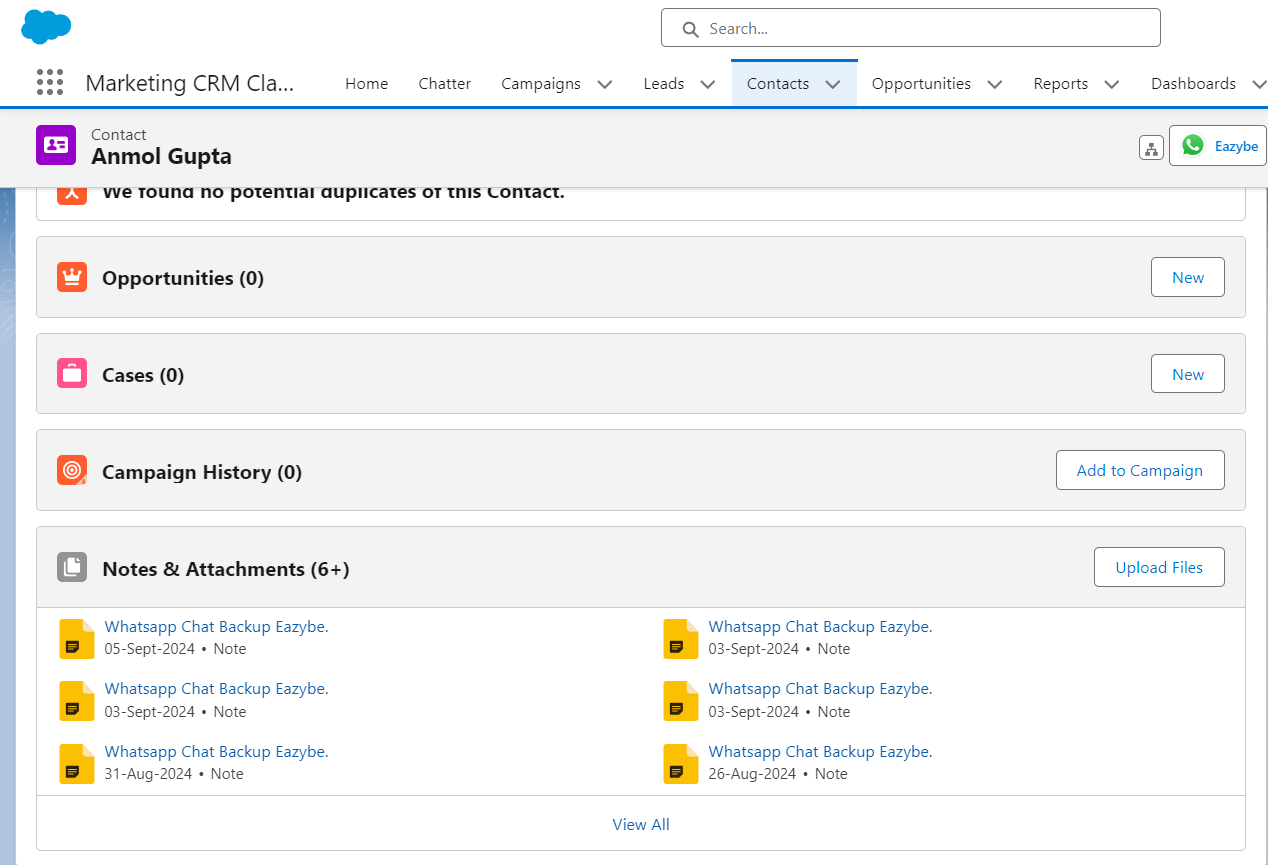
Task: Open the App Launcher waffle icon
Action: pos(49,82)
